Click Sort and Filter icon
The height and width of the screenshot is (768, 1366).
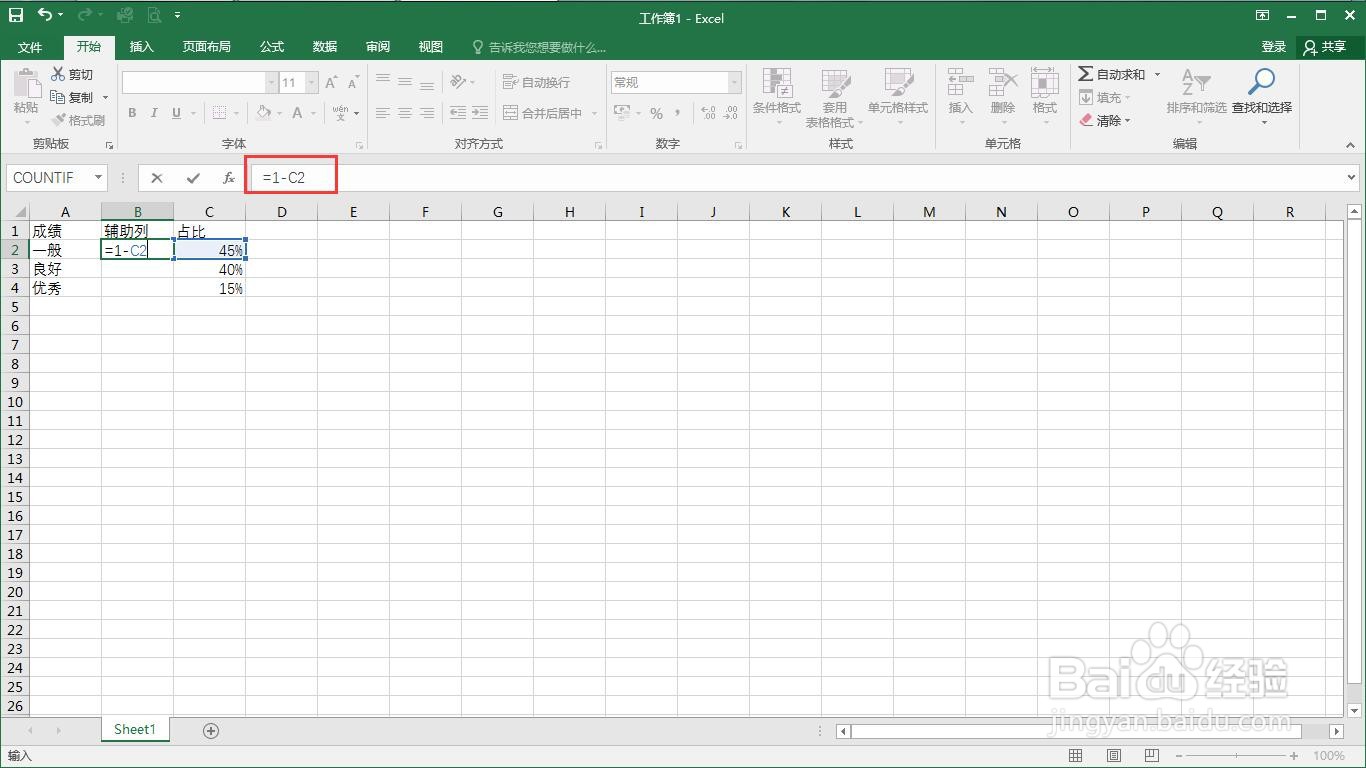(1195, 83)
